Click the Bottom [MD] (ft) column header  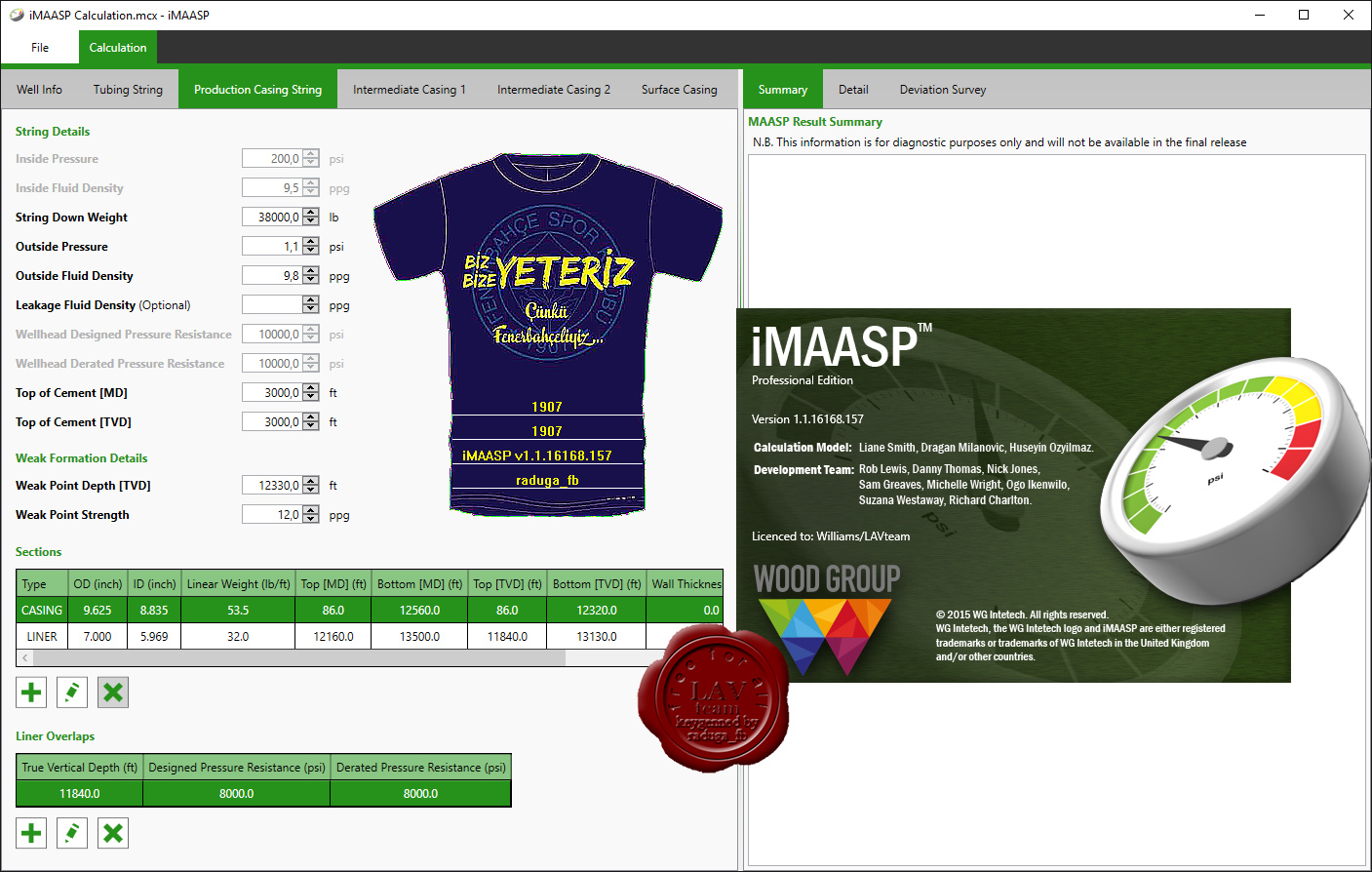pyautogui.click(x=419, y=584)
